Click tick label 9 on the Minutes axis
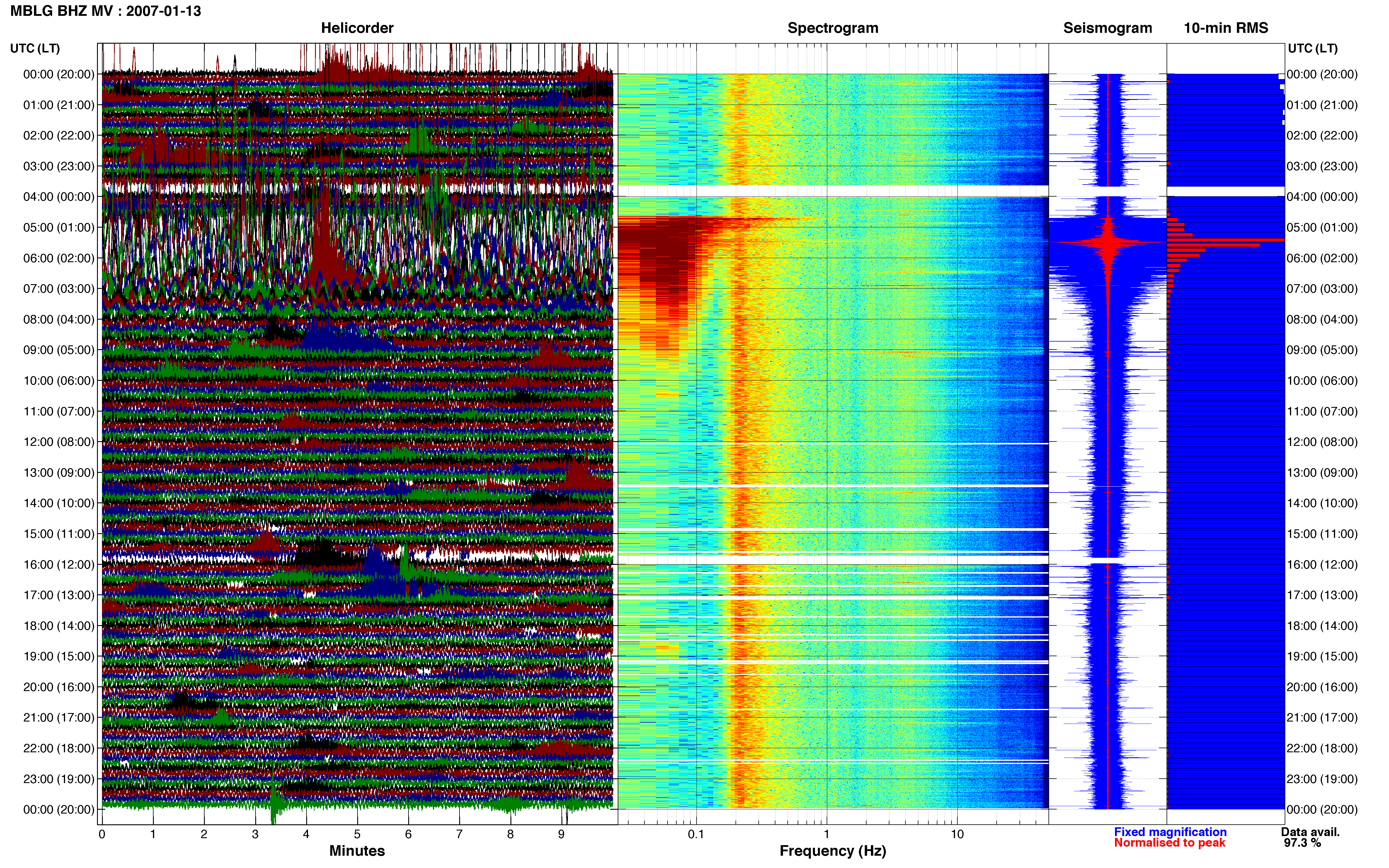 [x=561, y=835]
